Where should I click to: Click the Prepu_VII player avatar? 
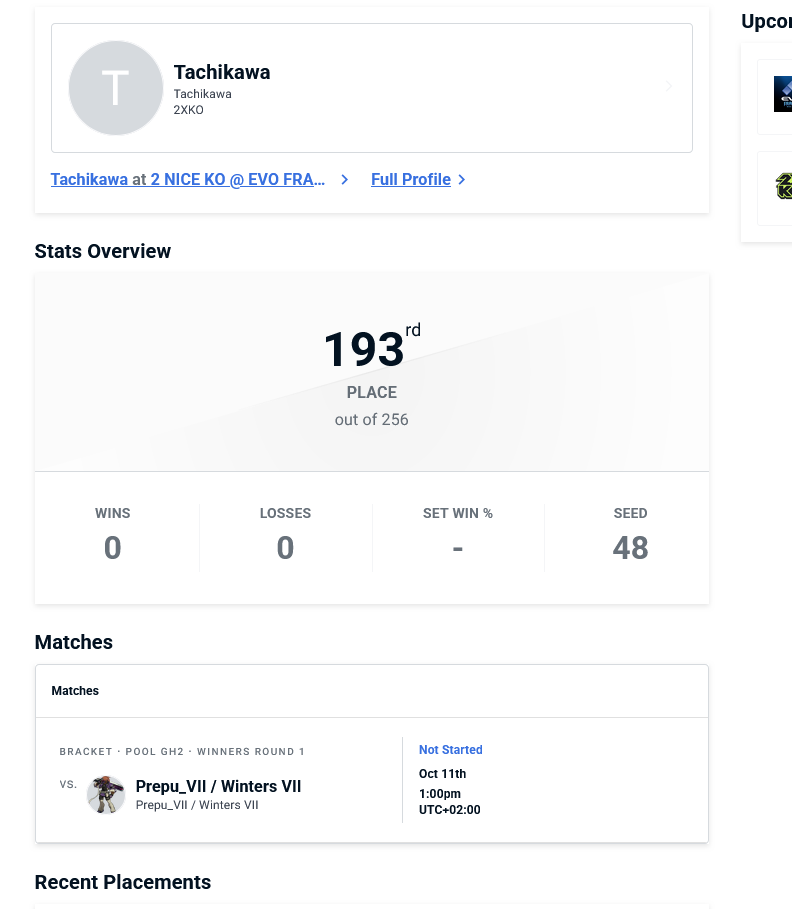point(106,795)
